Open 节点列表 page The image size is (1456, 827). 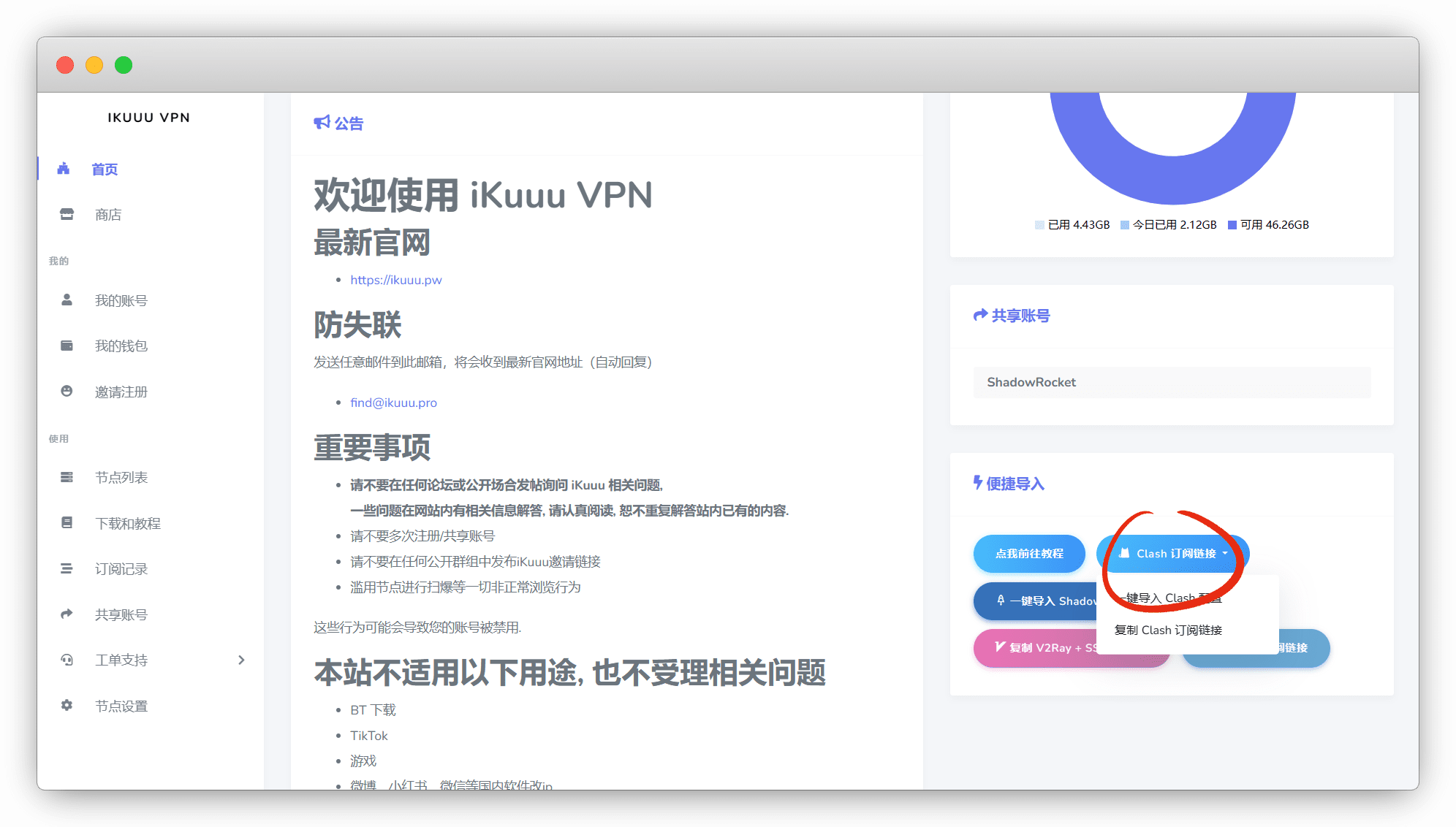[x=121, y=477]
